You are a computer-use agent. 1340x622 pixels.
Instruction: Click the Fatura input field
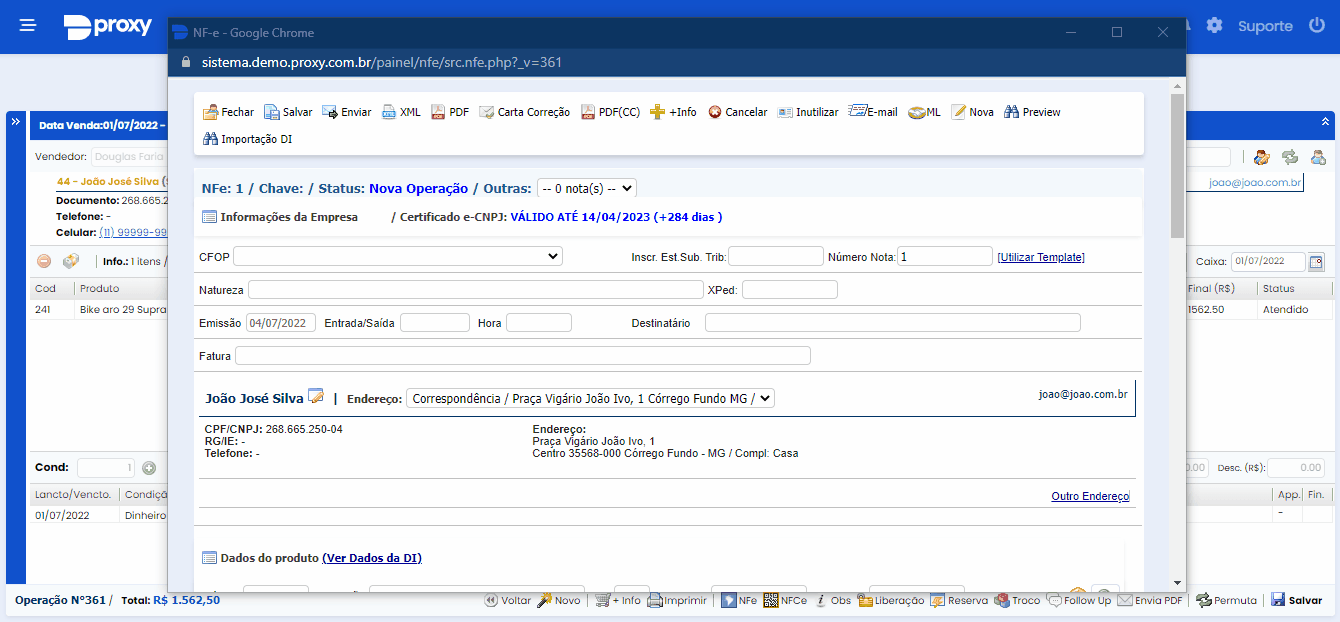click(x=523, y=355)
